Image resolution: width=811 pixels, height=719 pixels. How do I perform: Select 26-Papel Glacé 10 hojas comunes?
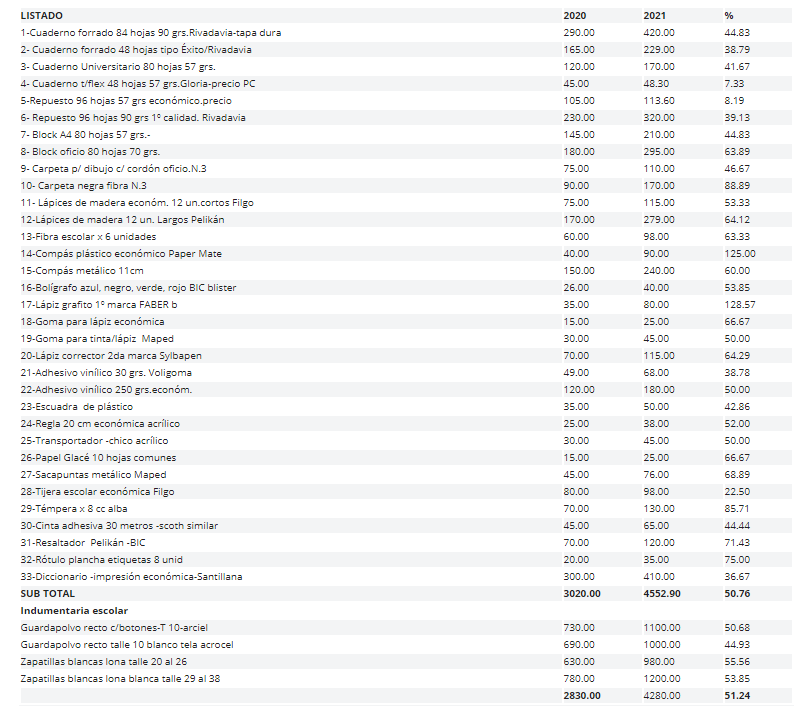pos(406,458)
